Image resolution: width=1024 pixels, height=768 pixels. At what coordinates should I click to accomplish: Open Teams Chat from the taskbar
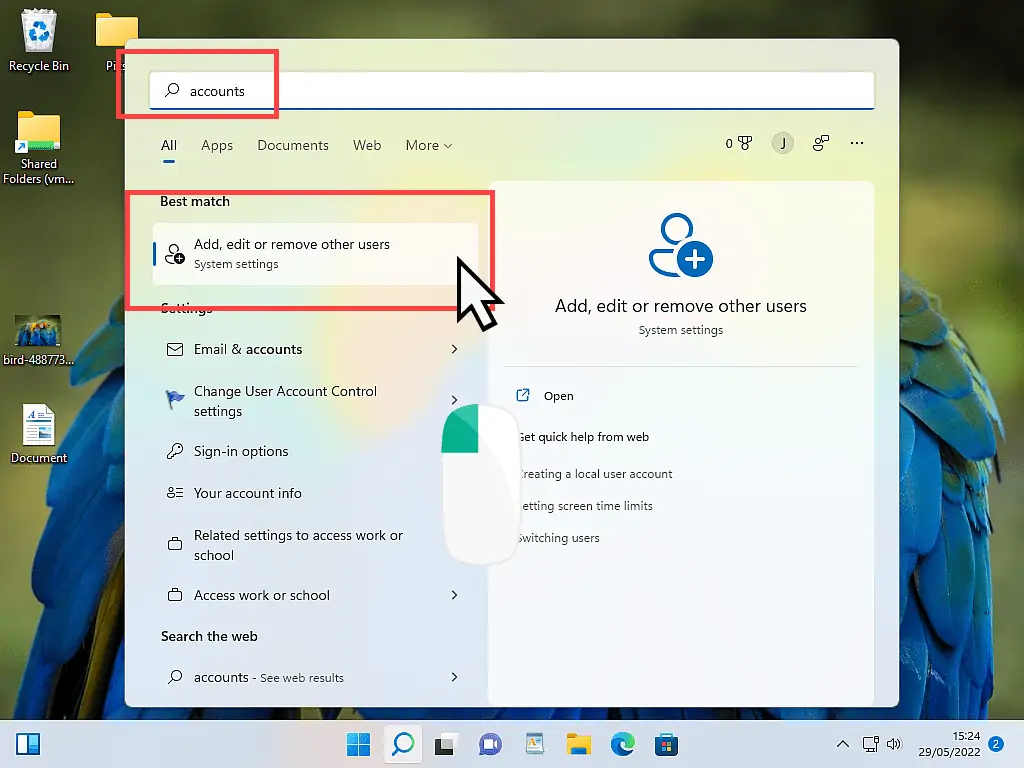coord(489,744)
